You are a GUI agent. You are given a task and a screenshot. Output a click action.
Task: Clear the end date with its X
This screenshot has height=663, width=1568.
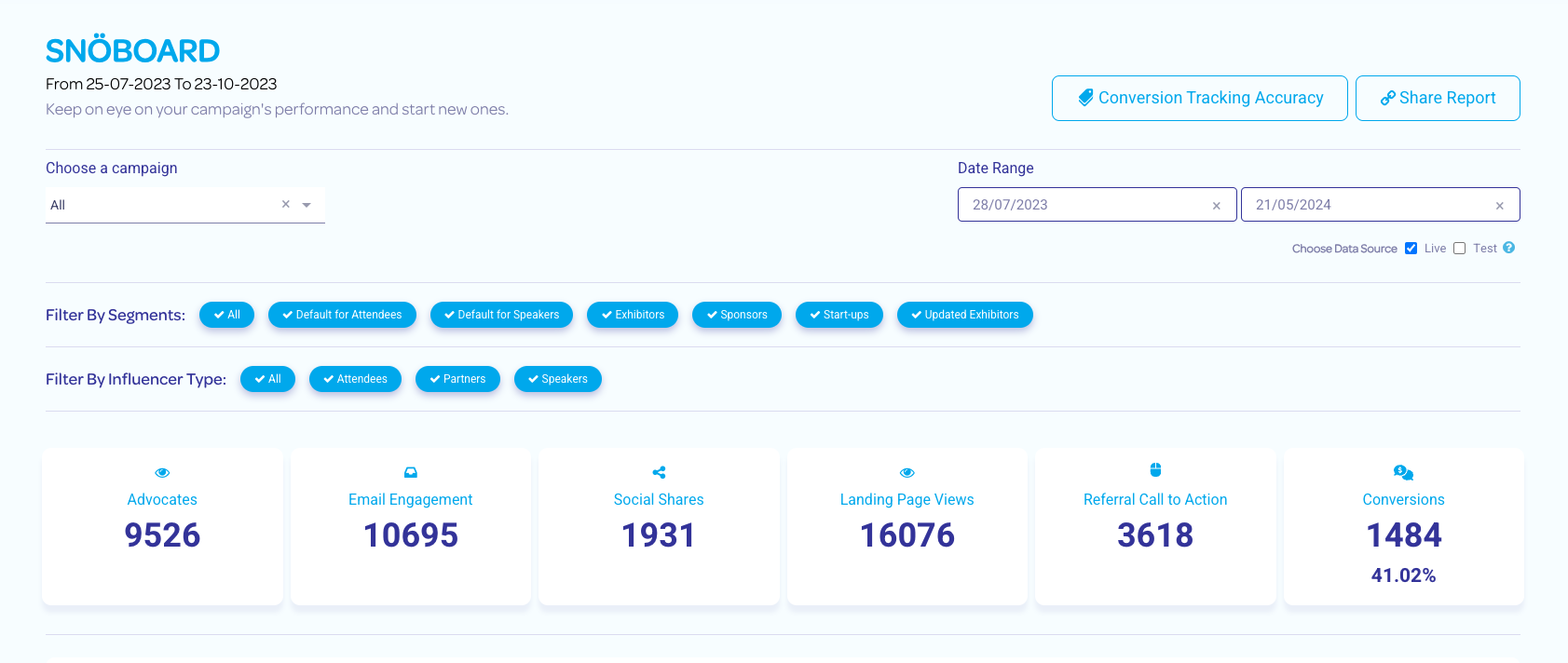1500,206
